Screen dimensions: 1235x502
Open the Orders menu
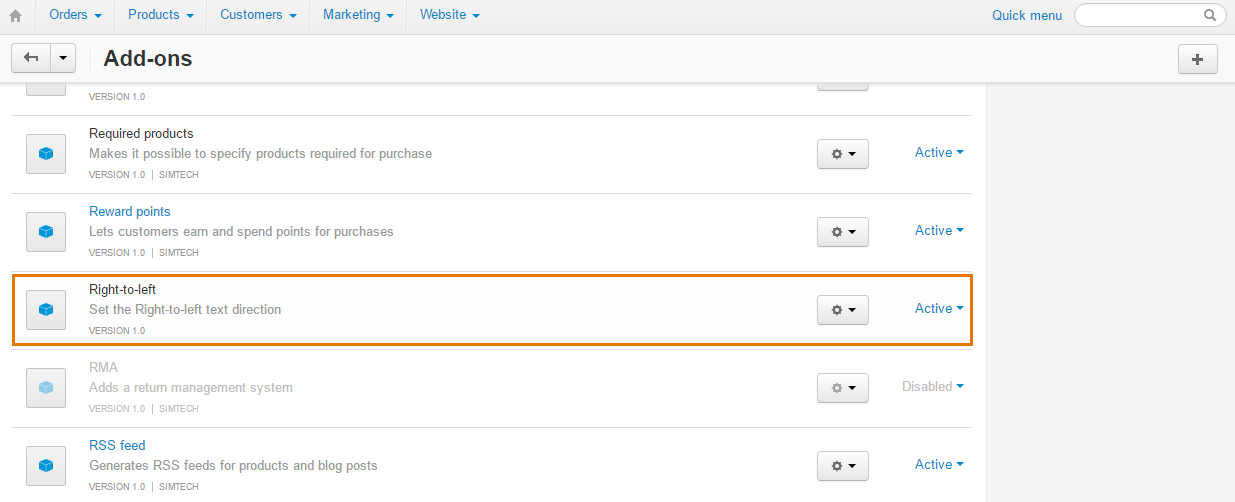click(x=75, y=15)
